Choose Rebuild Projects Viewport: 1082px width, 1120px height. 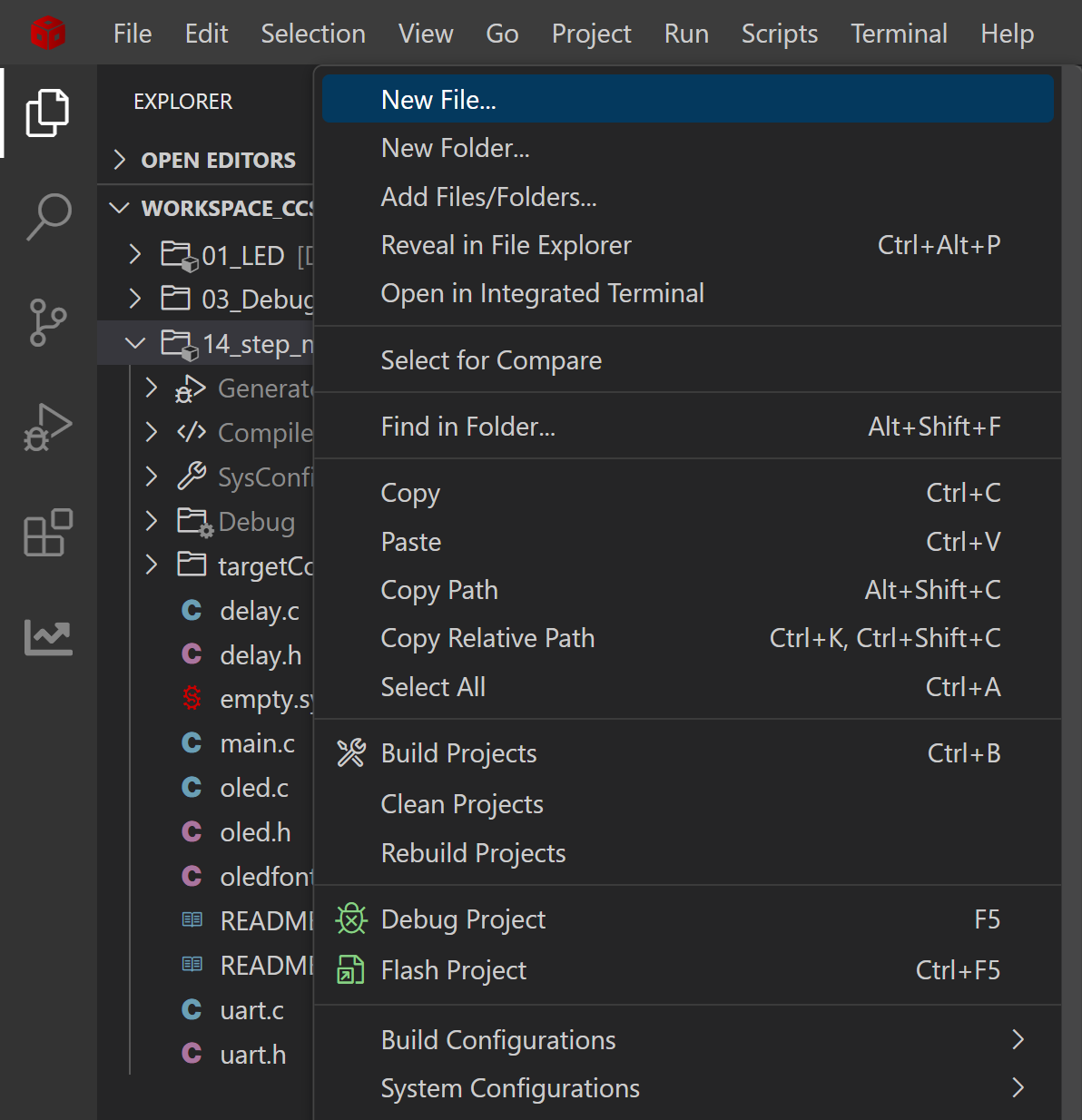(688, 853)
